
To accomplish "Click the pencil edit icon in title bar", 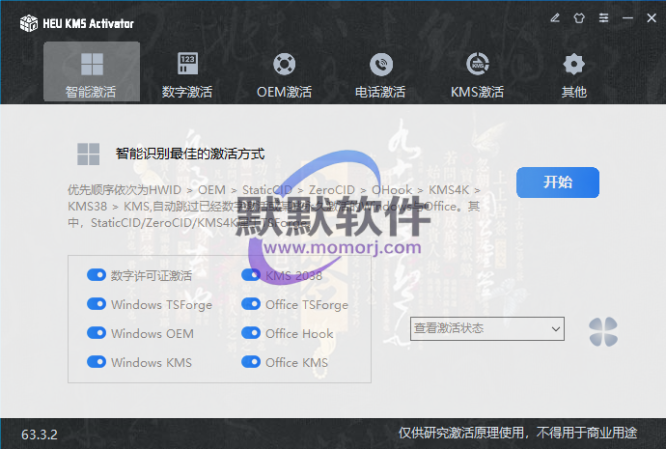I will 556,18.
